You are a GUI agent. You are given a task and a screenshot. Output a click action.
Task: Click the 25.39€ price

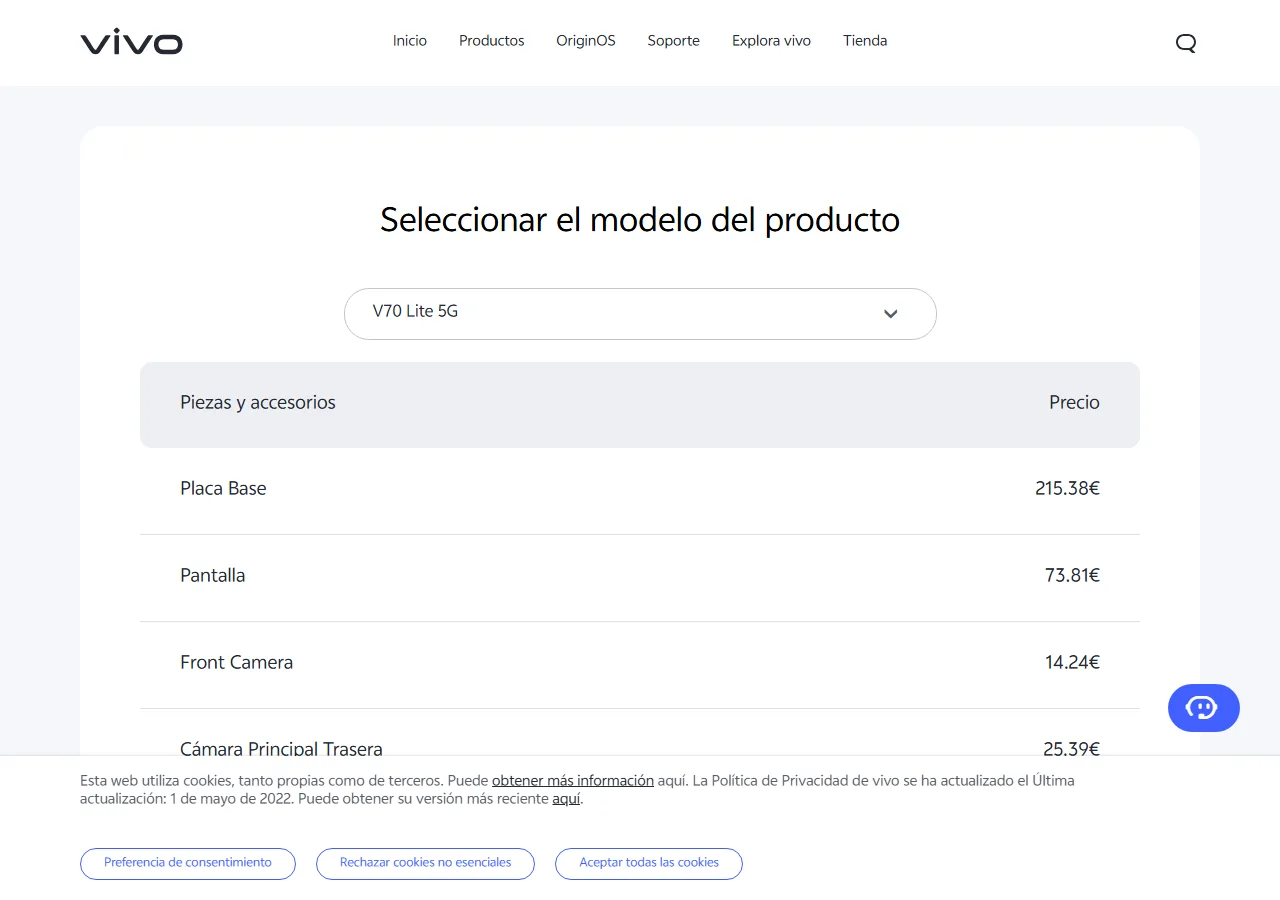(1071, 749)
